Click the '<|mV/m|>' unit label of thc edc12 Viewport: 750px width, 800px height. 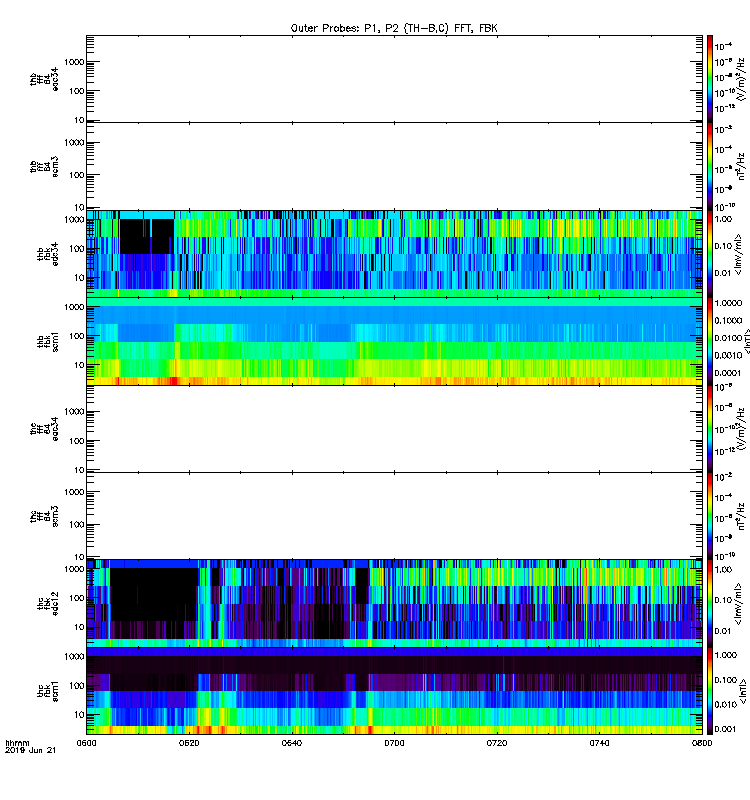tap(737, 604)
